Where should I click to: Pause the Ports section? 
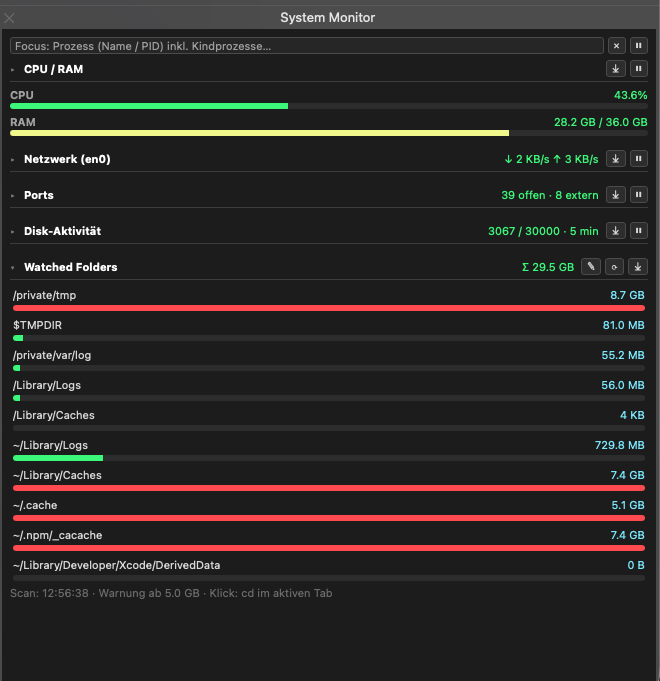coord(639,195)
